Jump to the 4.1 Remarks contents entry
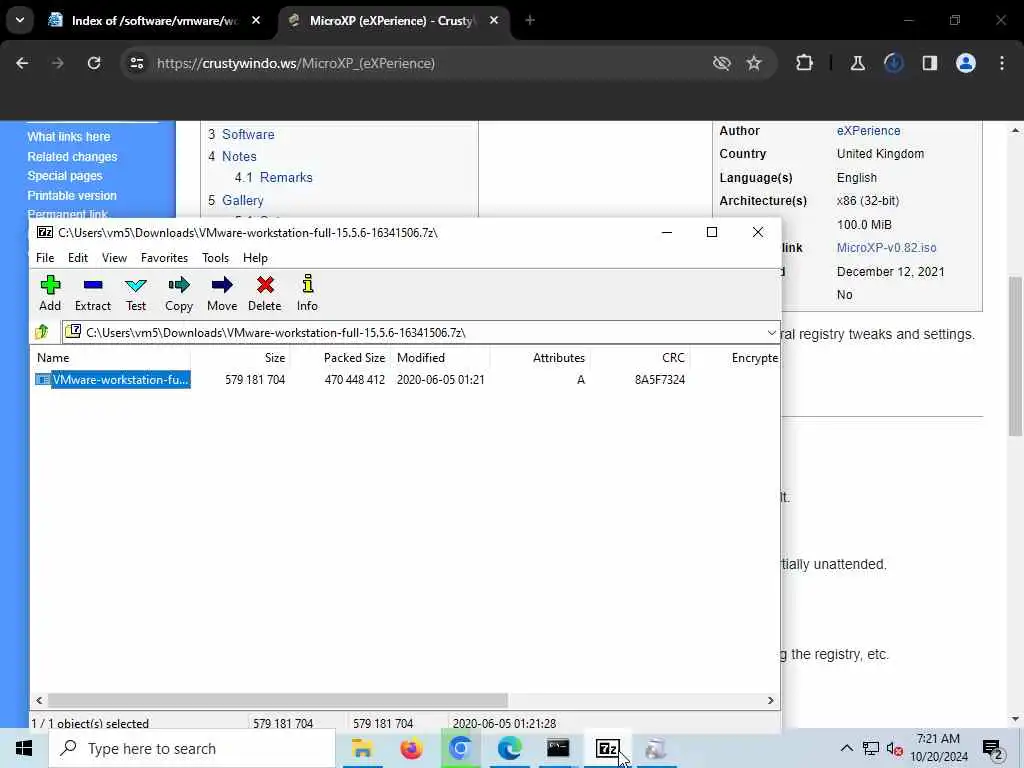The width and height of the screenshot is (1024, 768). click(x=274, y=178)
